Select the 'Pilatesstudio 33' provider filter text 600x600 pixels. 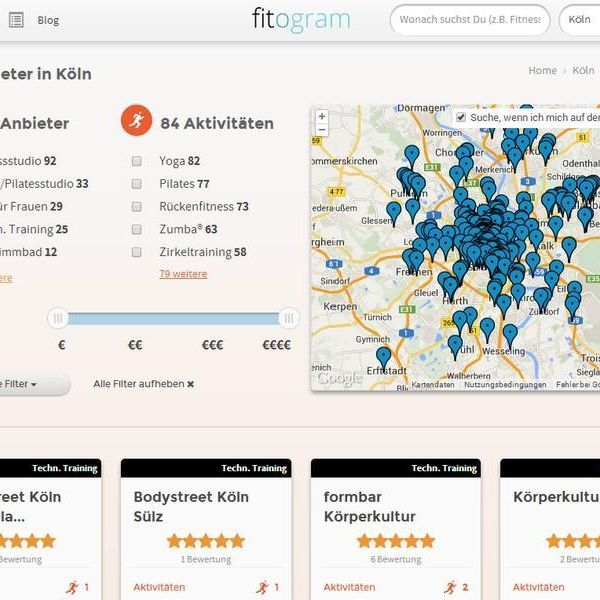coord(46,184)
